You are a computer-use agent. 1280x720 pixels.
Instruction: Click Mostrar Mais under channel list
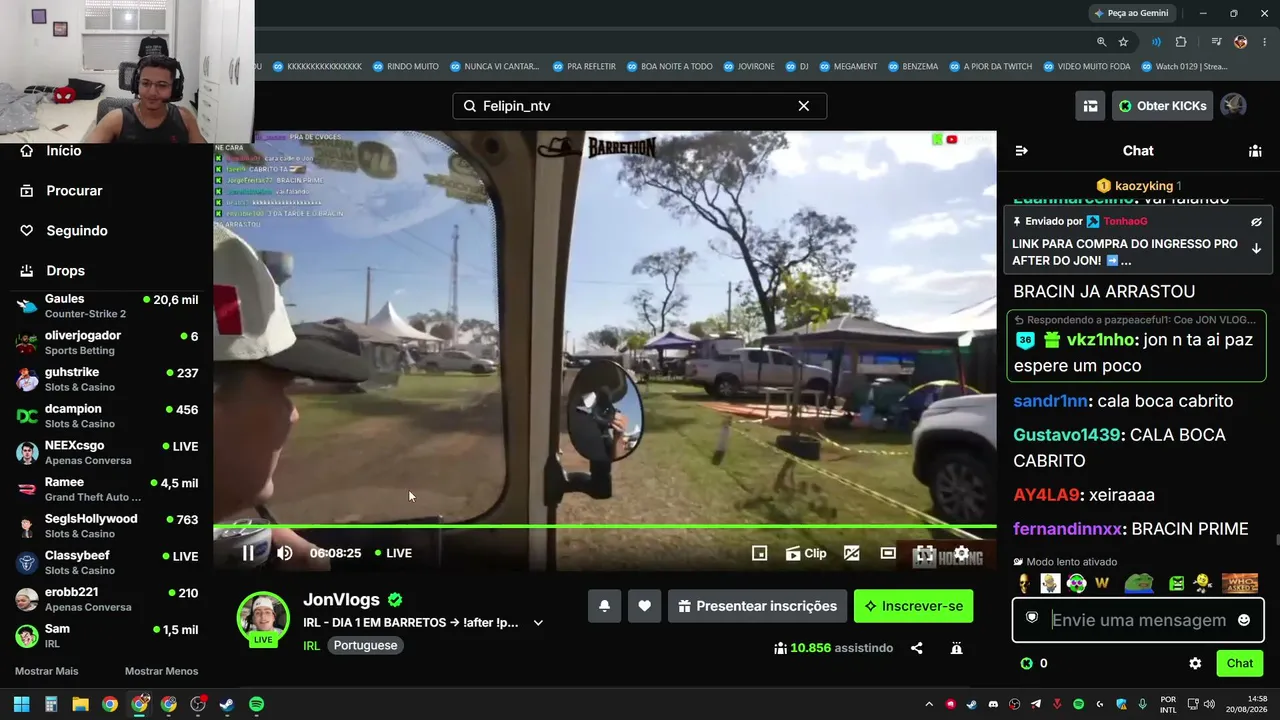pos(46,671)
